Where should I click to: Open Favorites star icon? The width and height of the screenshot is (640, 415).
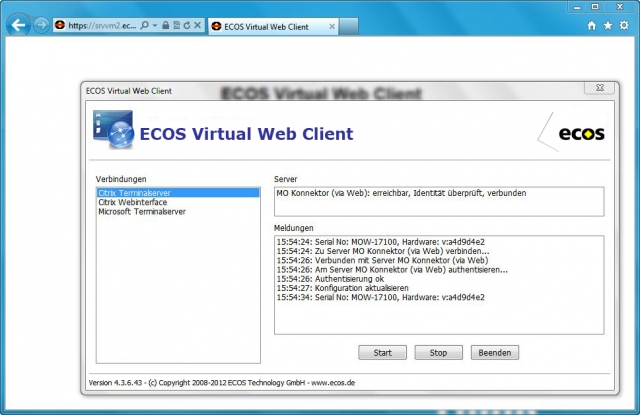(608, 26)
